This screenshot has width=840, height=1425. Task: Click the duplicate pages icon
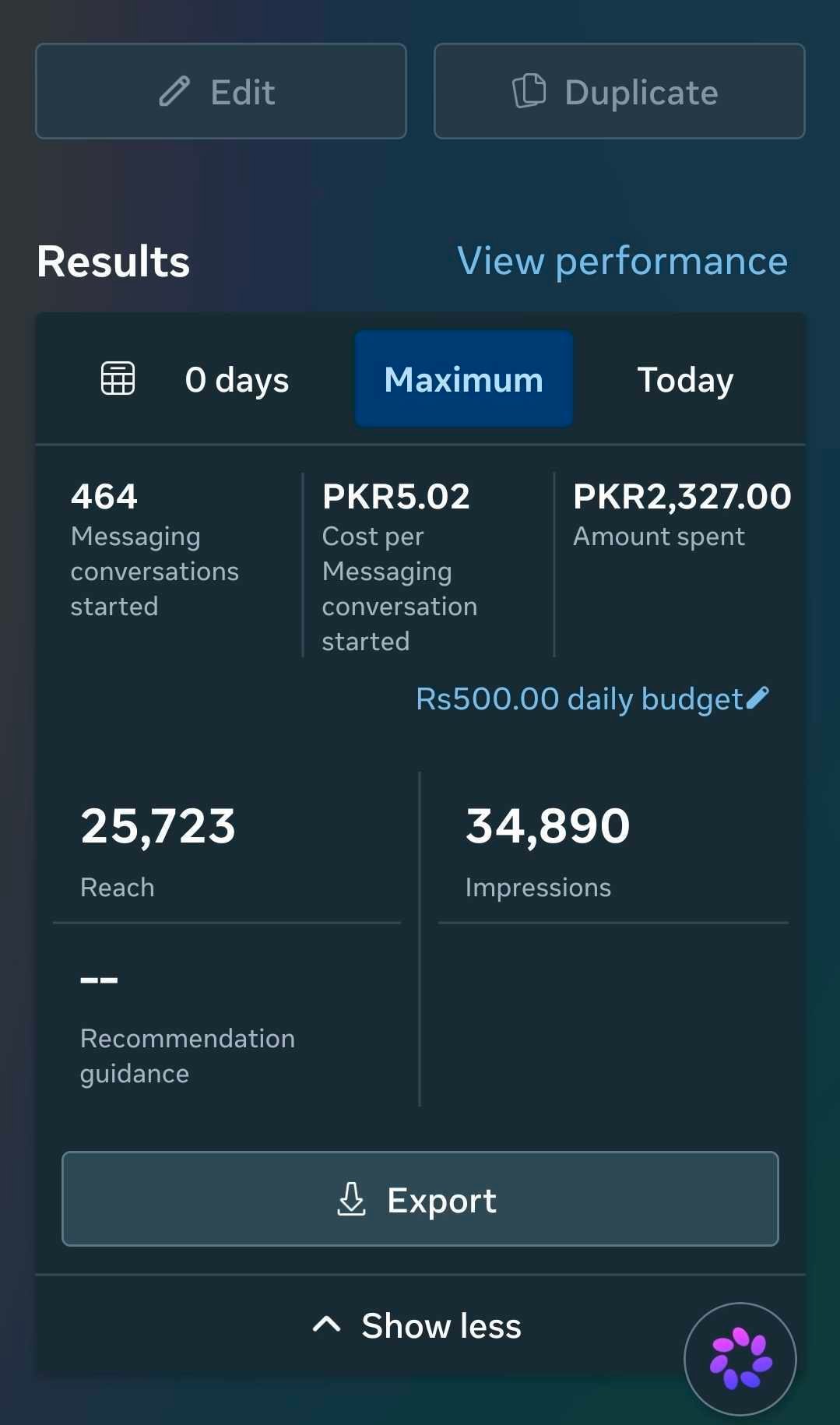[529, 91]
